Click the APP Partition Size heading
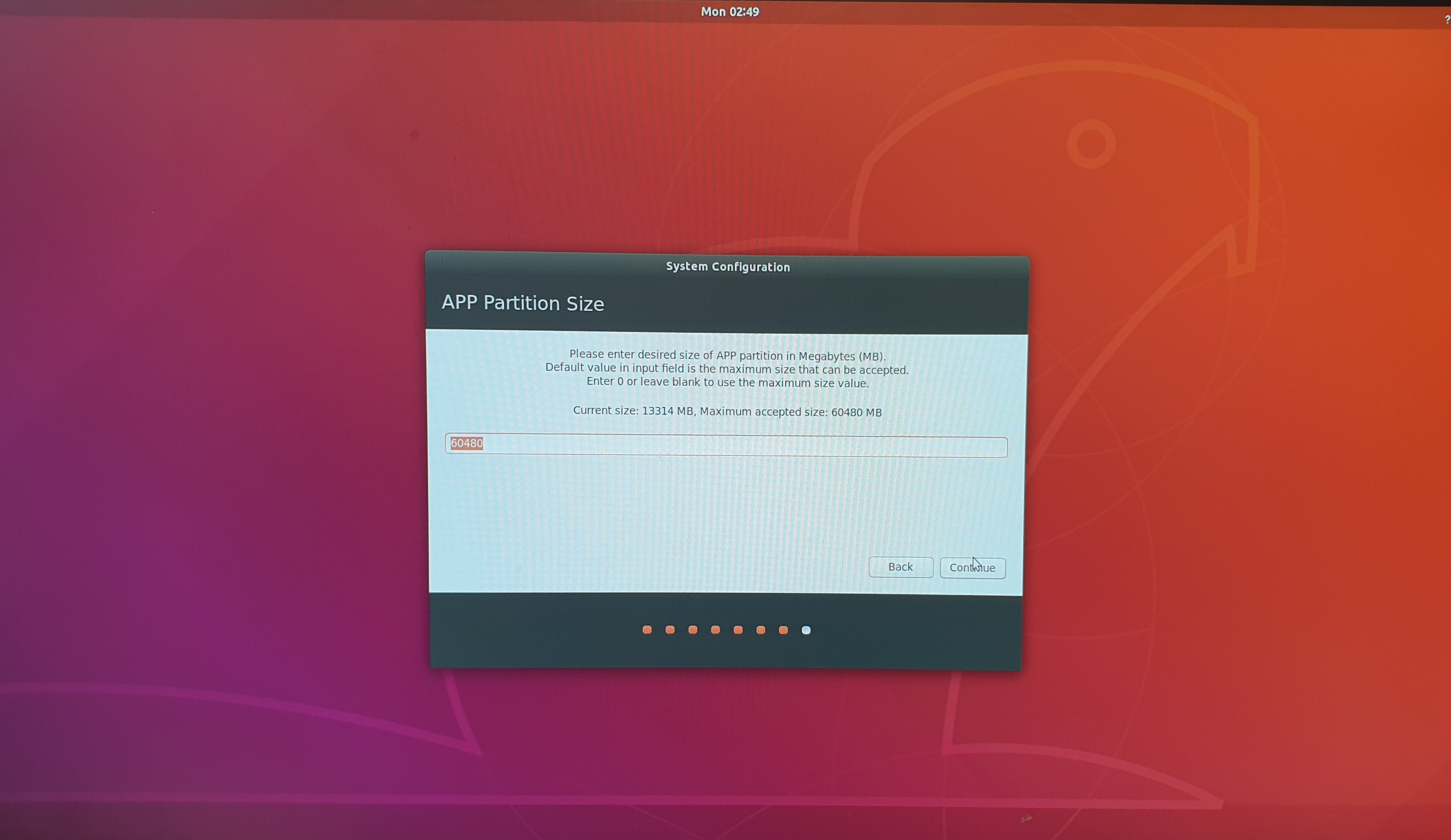Screen dimensions: 1451x840 522,303
